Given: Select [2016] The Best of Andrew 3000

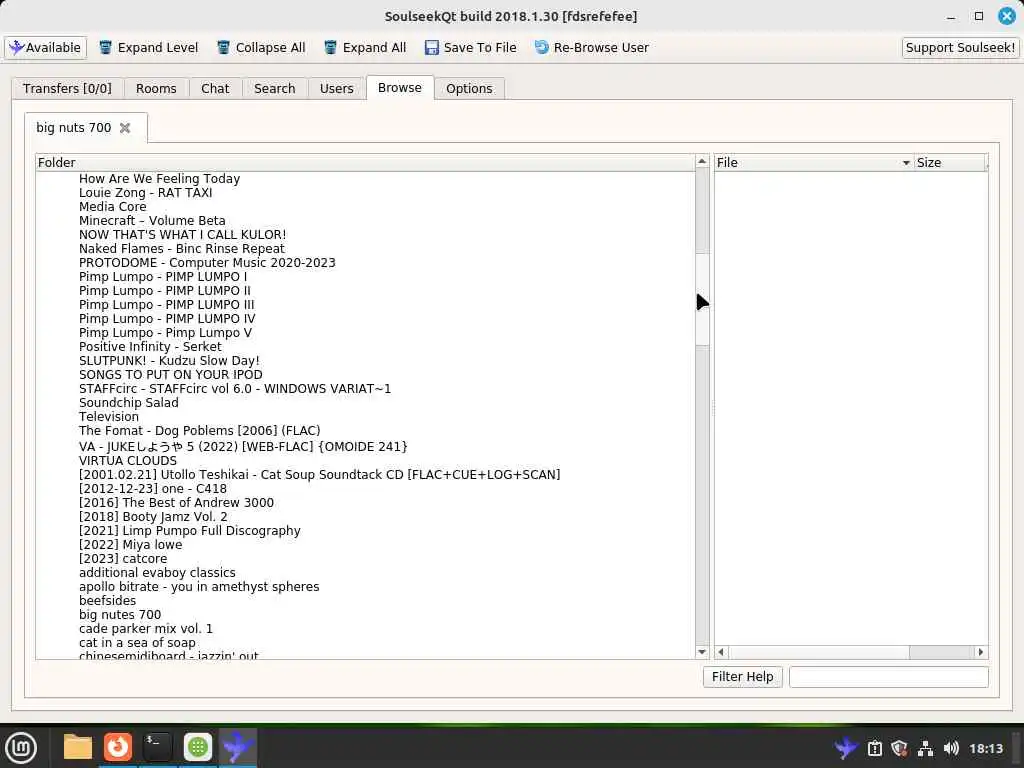Looking at the screenshot, I should click(176, 503).
